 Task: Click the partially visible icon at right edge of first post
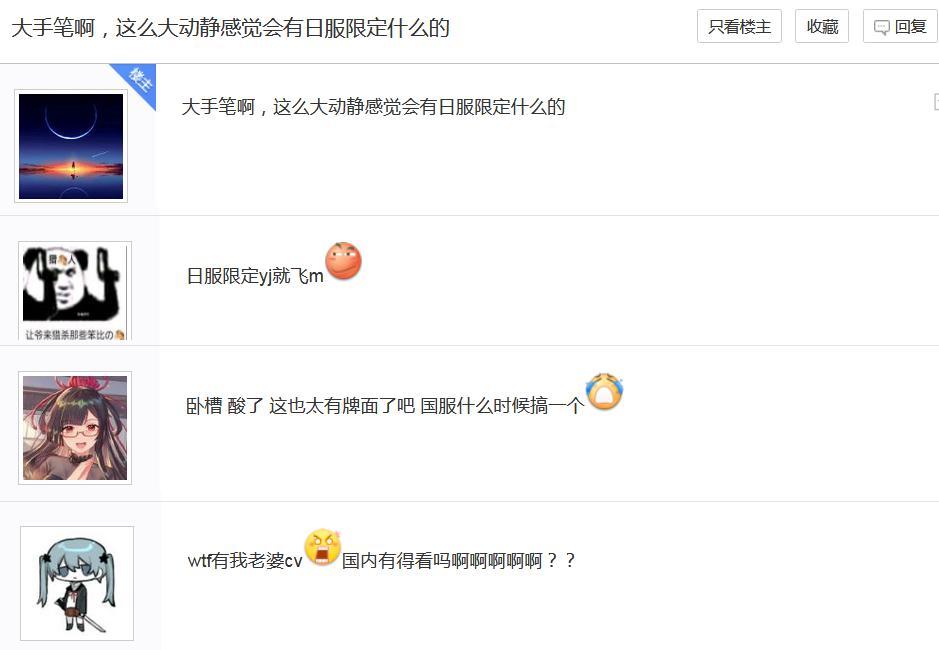[935, 102]
